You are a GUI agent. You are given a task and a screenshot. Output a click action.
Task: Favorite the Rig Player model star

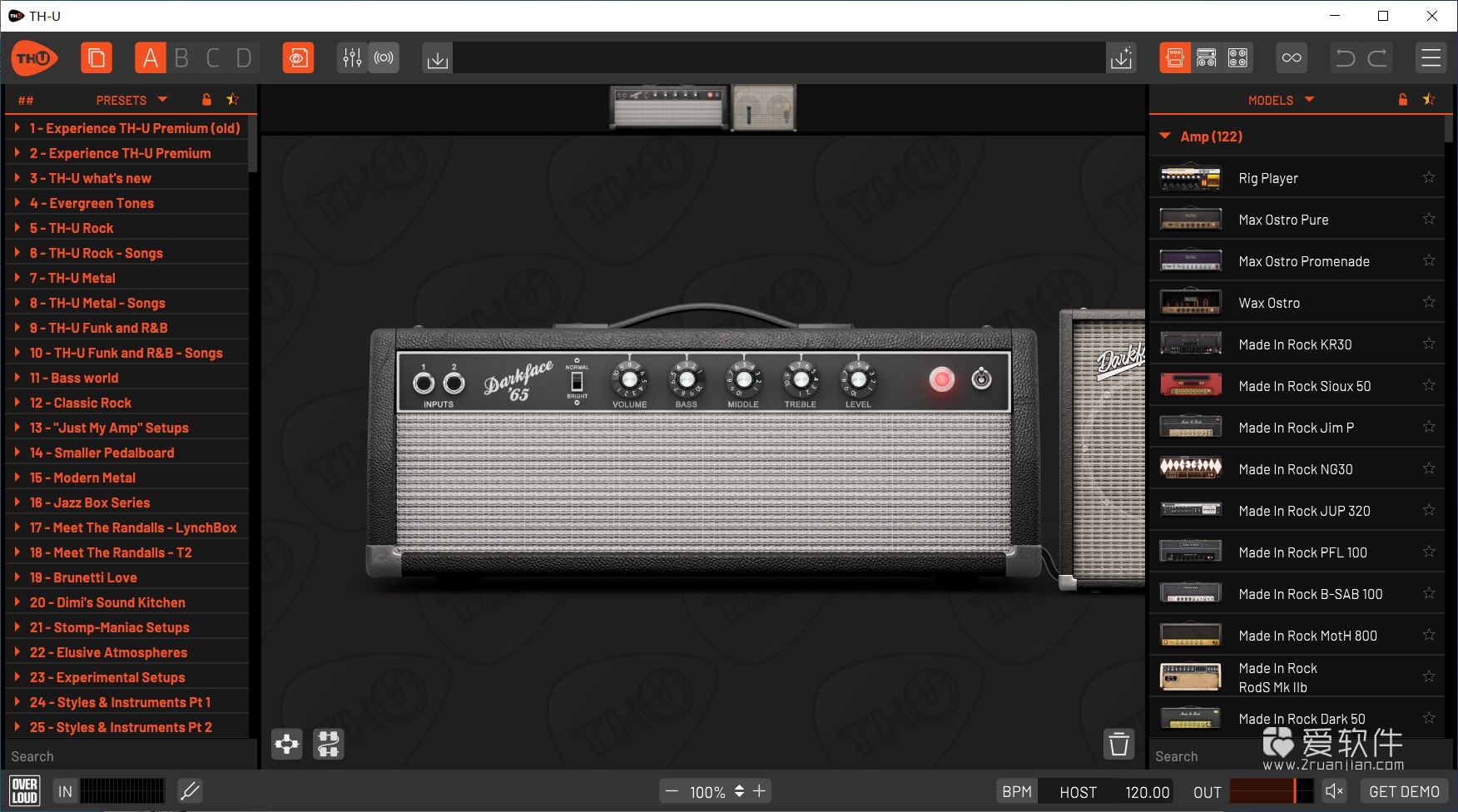[1429, 177]
